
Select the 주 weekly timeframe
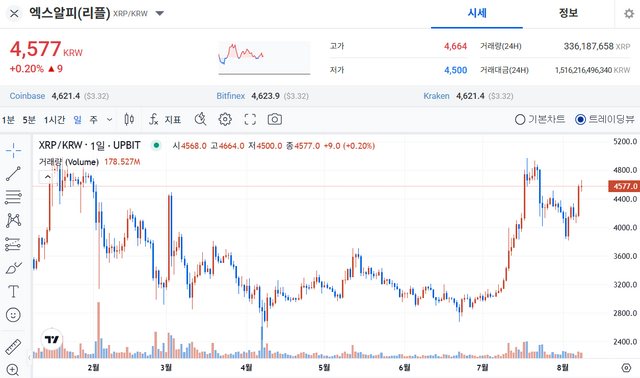tap(93, 120)
